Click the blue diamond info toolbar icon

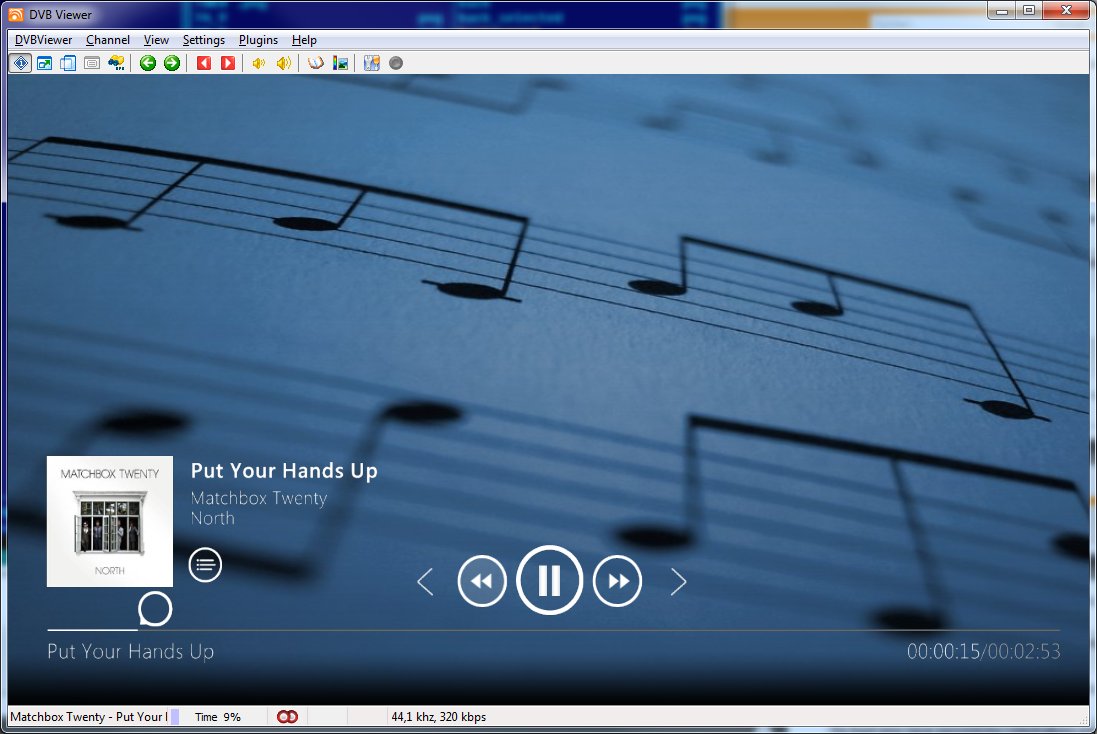pyautogui.click(x=21, y=64)
